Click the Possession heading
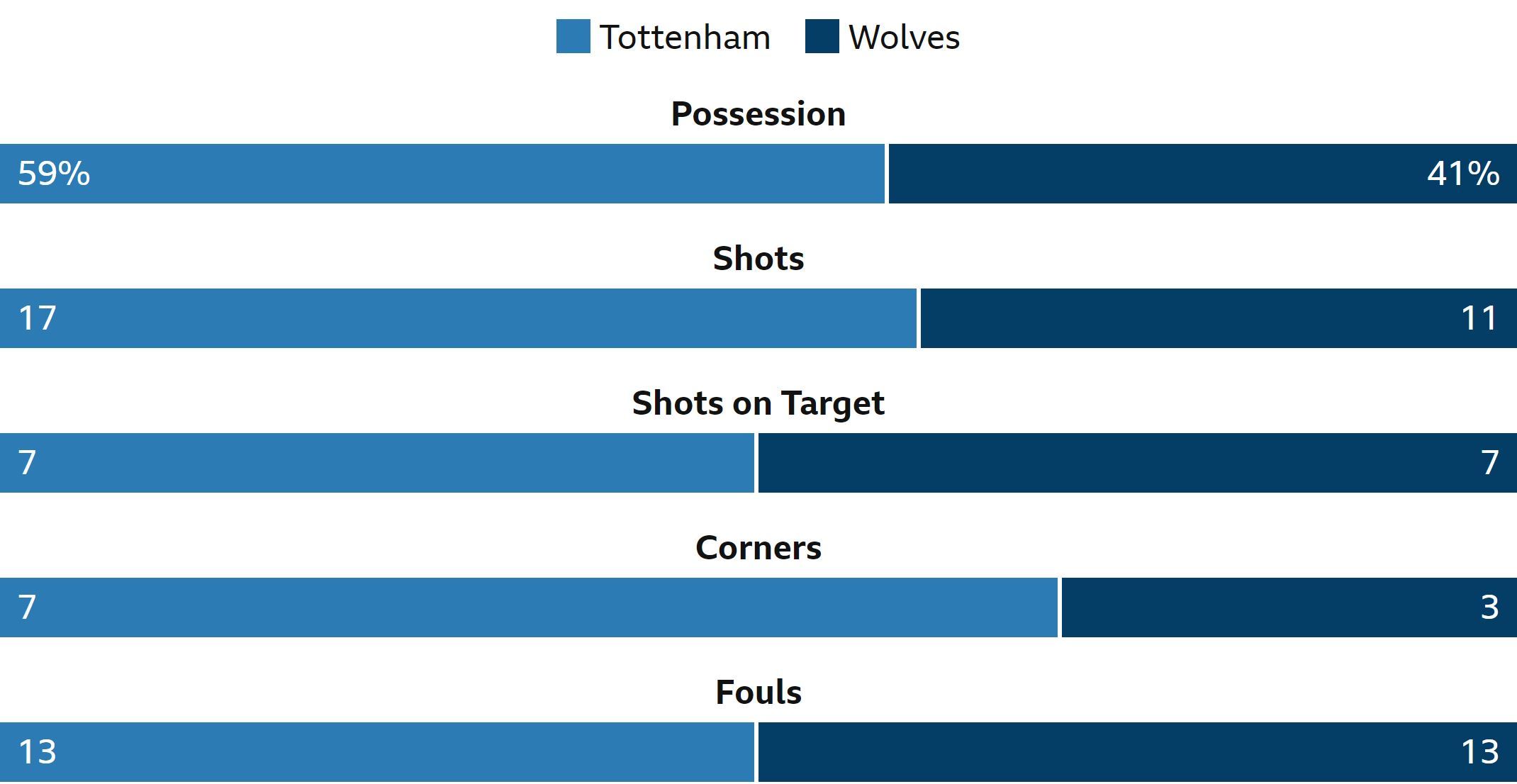The width and height of the screenshot is (1517, 784). coord(758,114)
